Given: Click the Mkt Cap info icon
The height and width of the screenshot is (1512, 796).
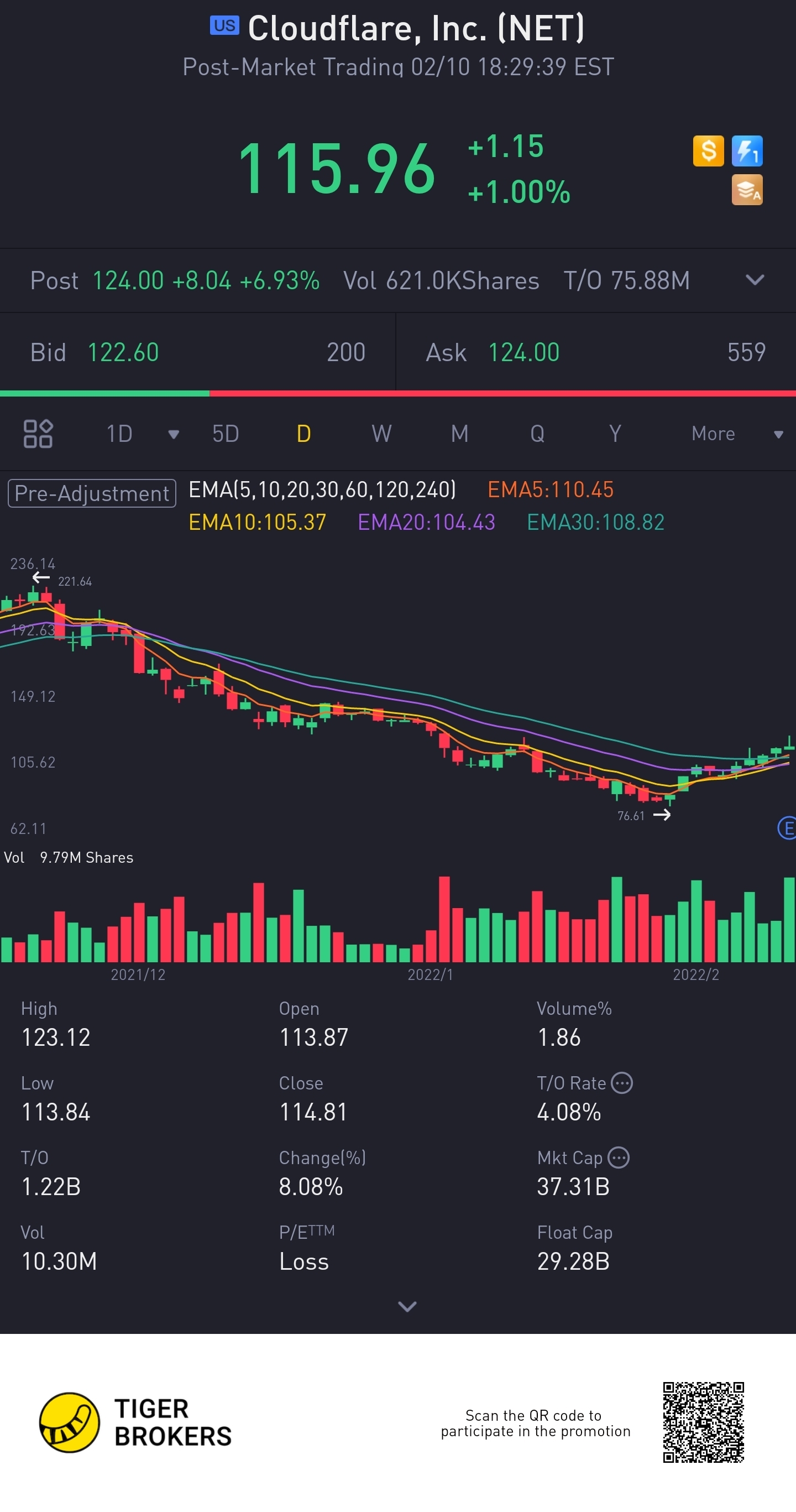Looking at the screenshot, I should 618,1158.
